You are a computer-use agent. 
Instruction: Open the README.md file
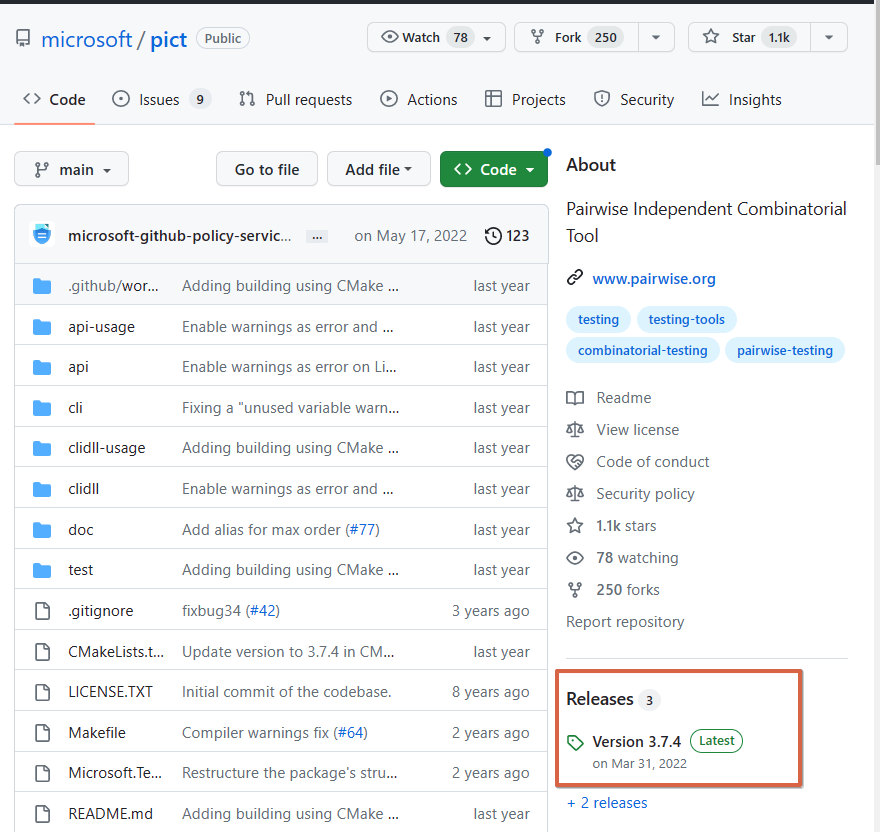coord(110,813)
